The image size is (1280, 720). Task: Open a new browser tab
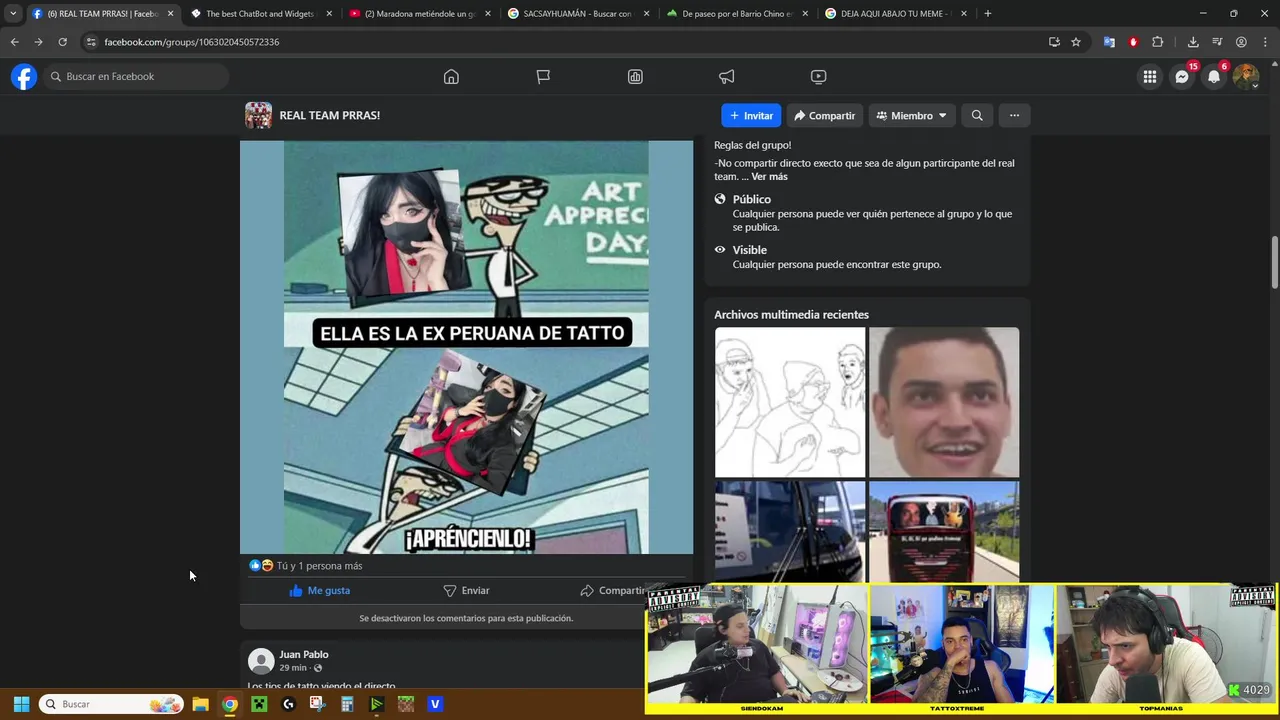pyautogui.click(x=988, y=14)
